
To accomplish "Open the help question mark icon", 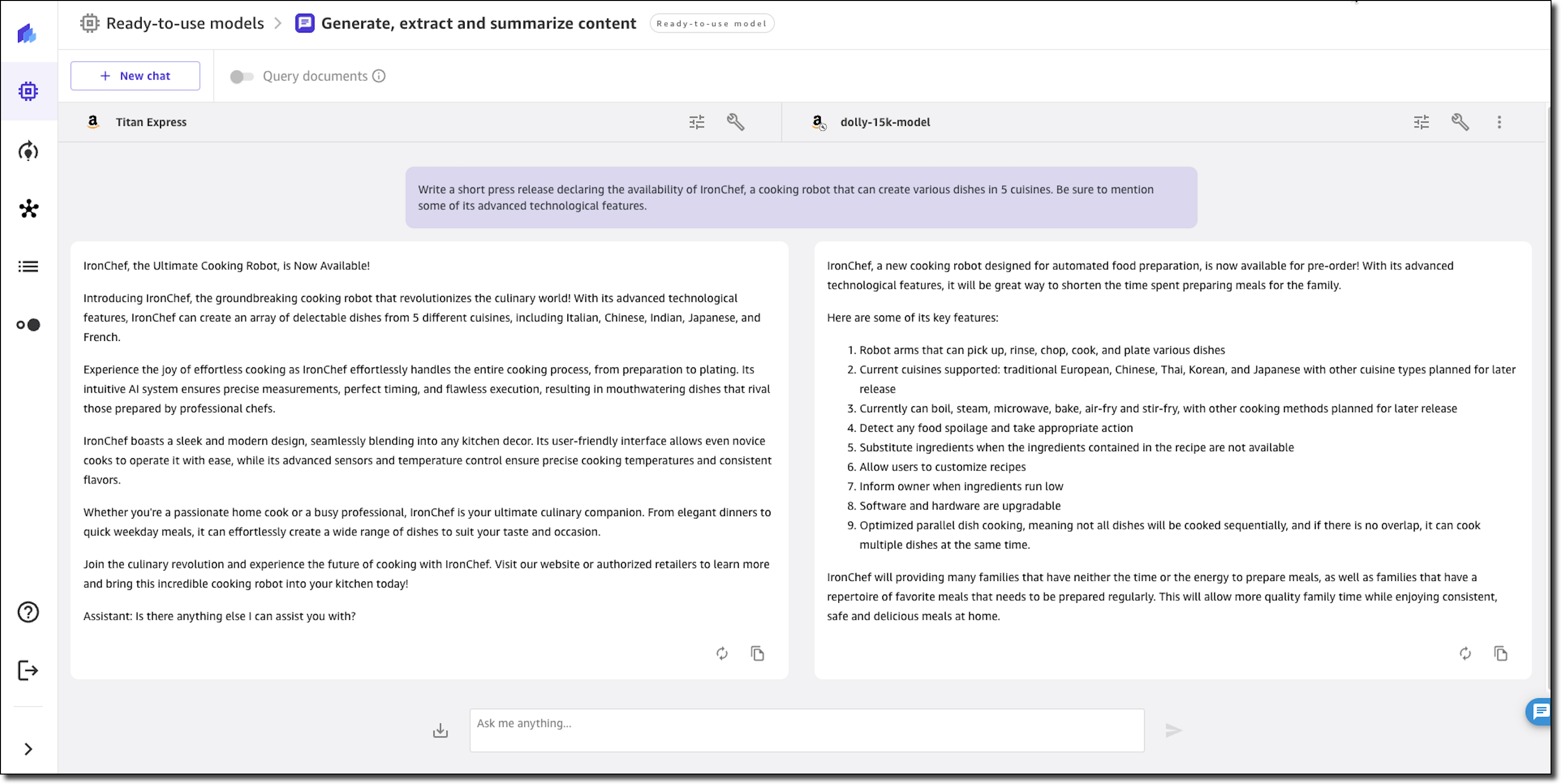I will (28, 612).
